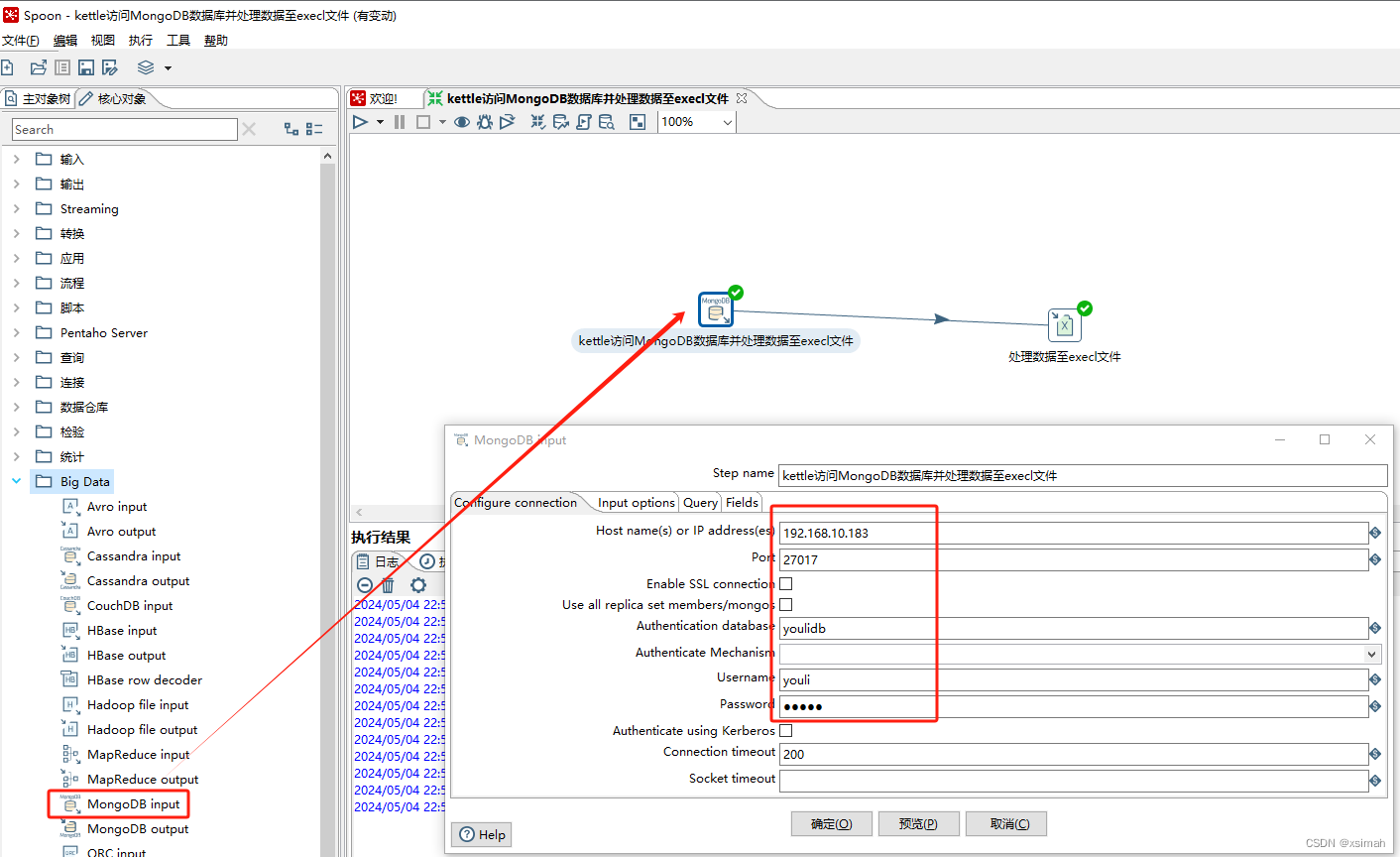Open the run options dropdown arrow
The image size is (1400, 857).
[380, 122]
